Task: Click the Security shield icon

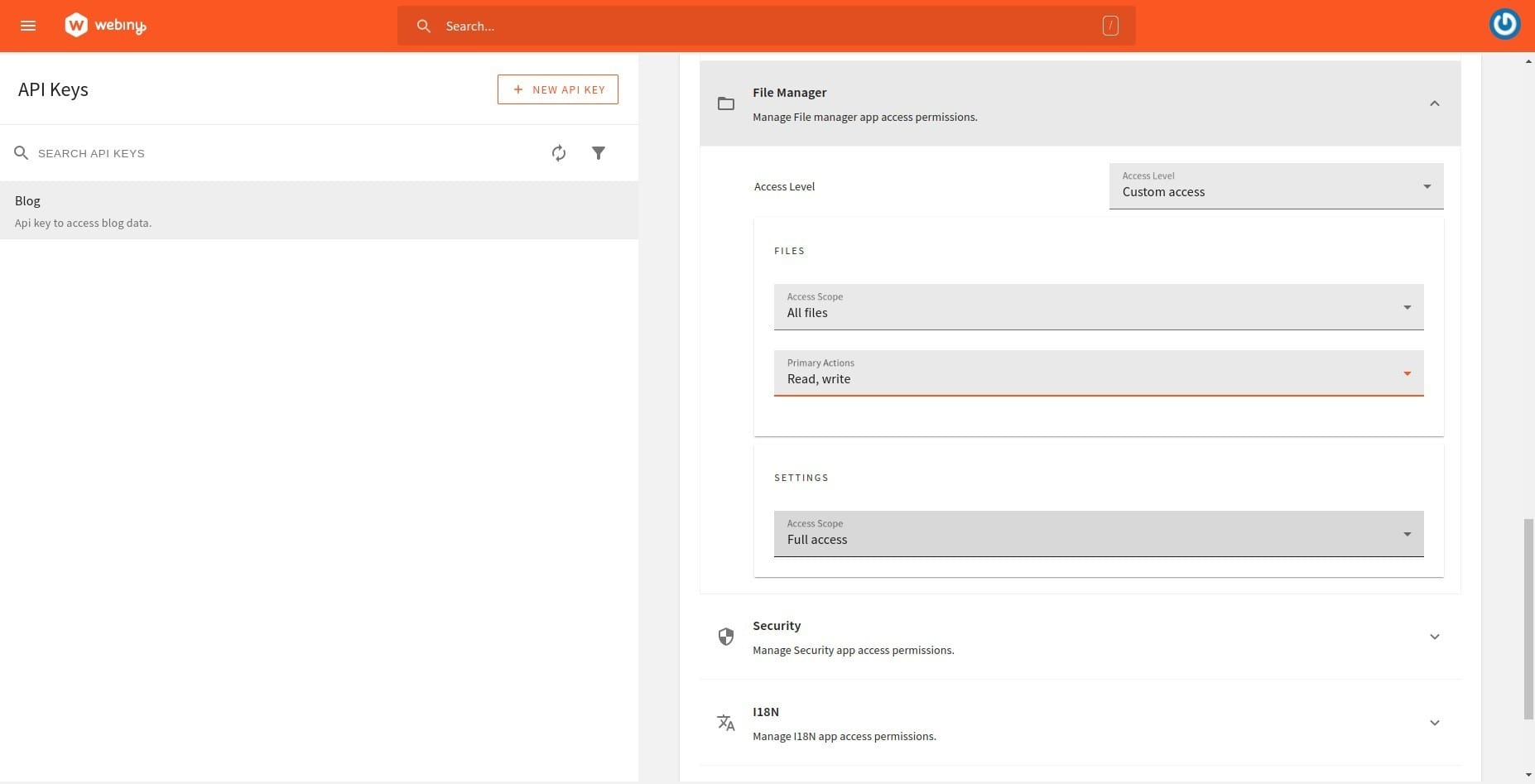Action: [726, 637]
